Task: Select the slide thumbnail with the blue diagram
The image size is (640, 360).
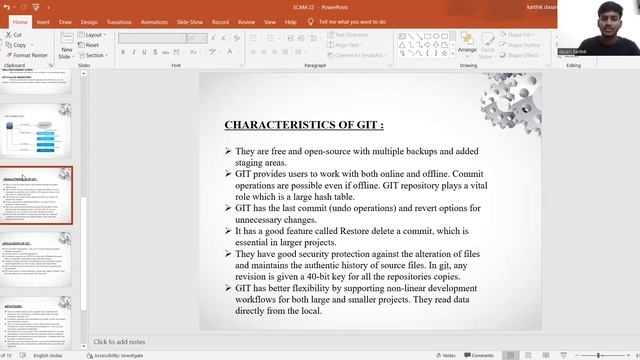Action: coord(36,131)
